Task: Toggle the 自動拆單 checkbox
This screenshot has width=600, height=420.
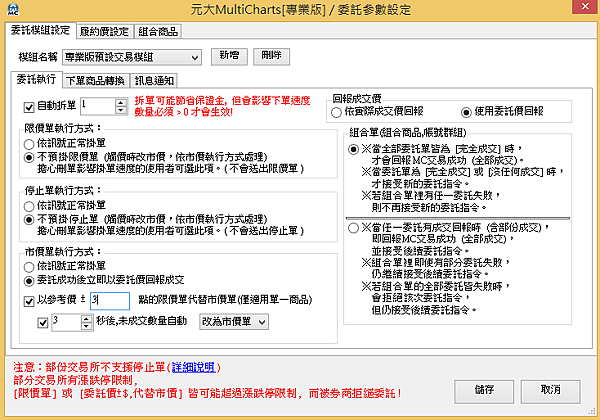Action: tap(29, 107)
